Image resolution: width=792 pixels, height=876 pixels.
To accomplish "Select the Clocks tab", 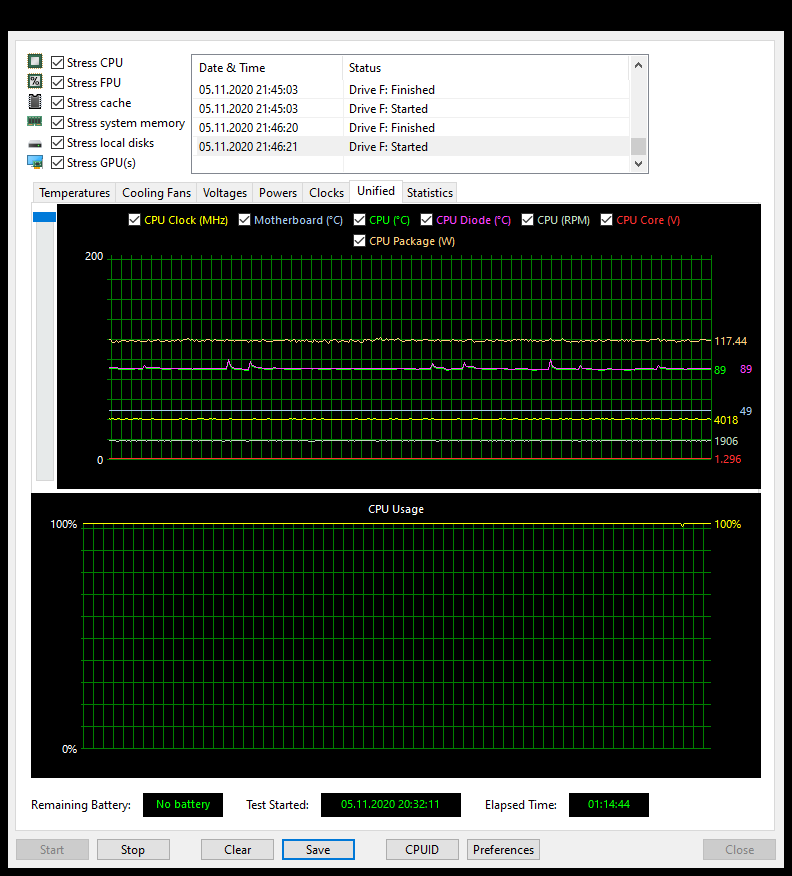I will [326, 193].
